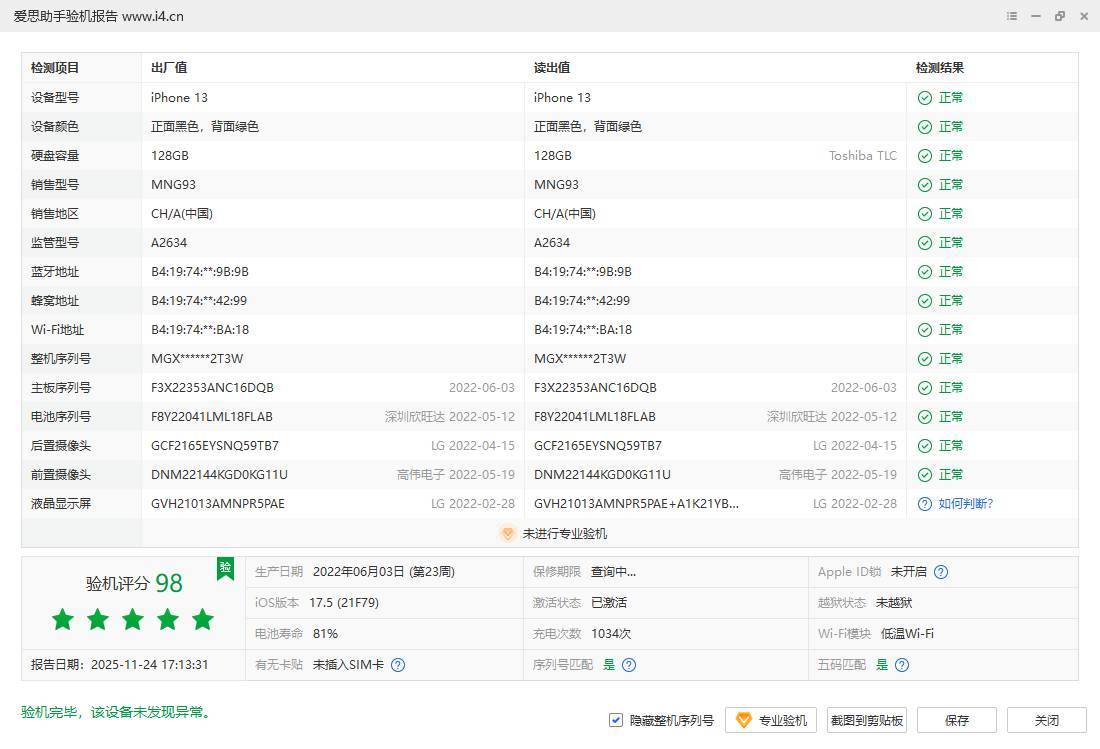Click the green check icon for 设备型号
The height and width of the screenshot is (749, 1100).
tap(925, 98)
